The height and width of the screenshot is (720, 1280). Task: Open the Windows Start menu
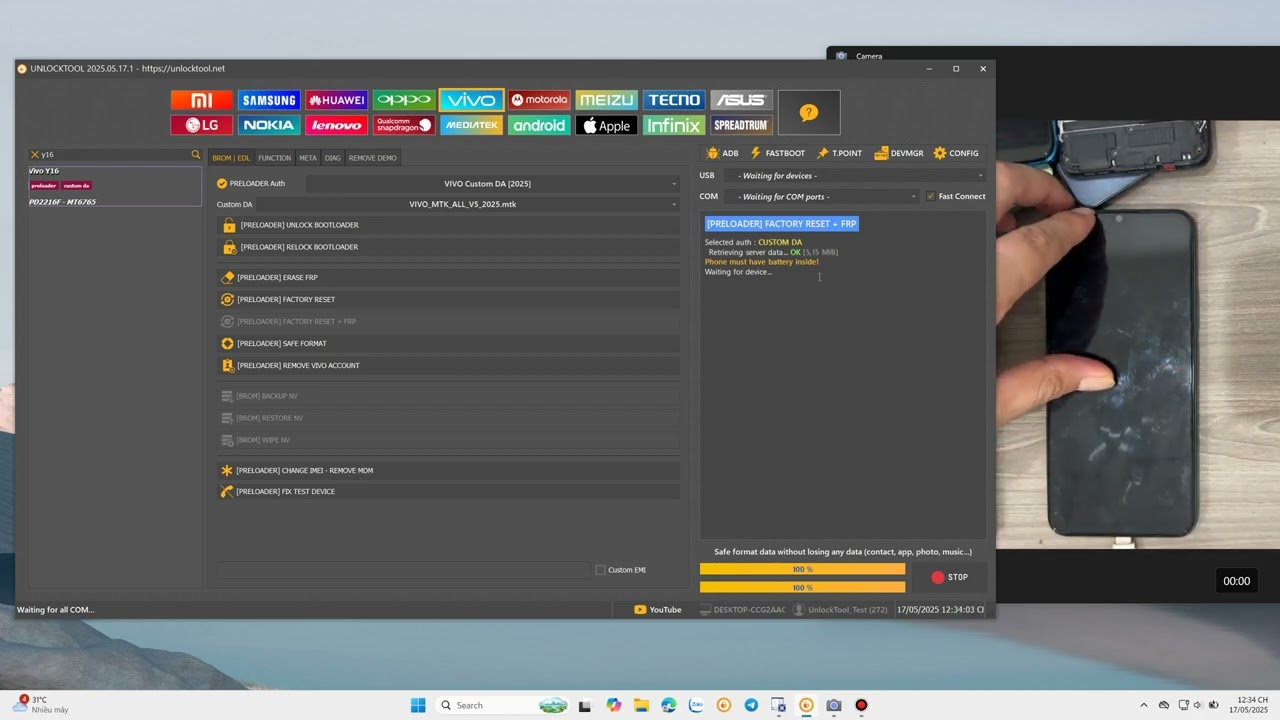click(418, 705)
